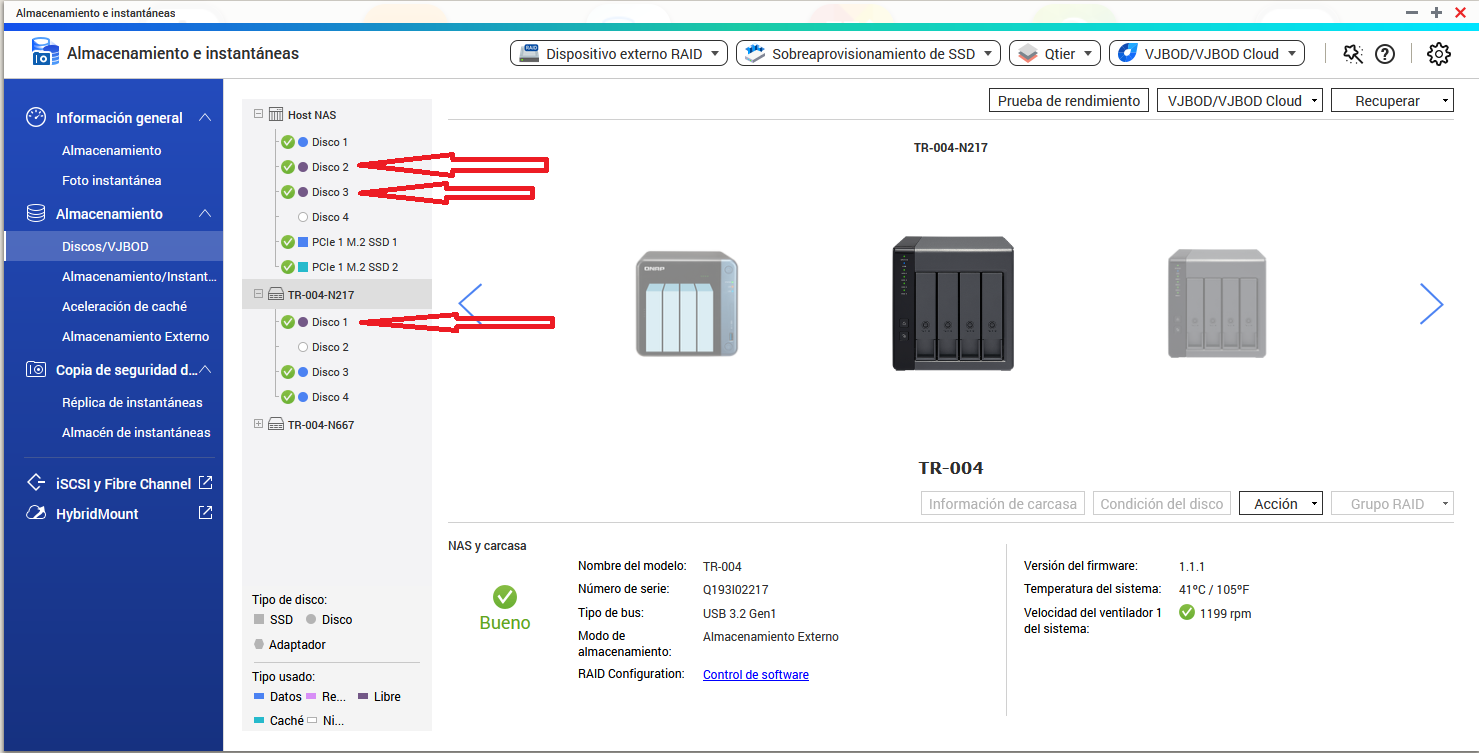Screen dimensions: 1479x753
Task: Open HybridMount external link icon
Action: click(205, 513)
